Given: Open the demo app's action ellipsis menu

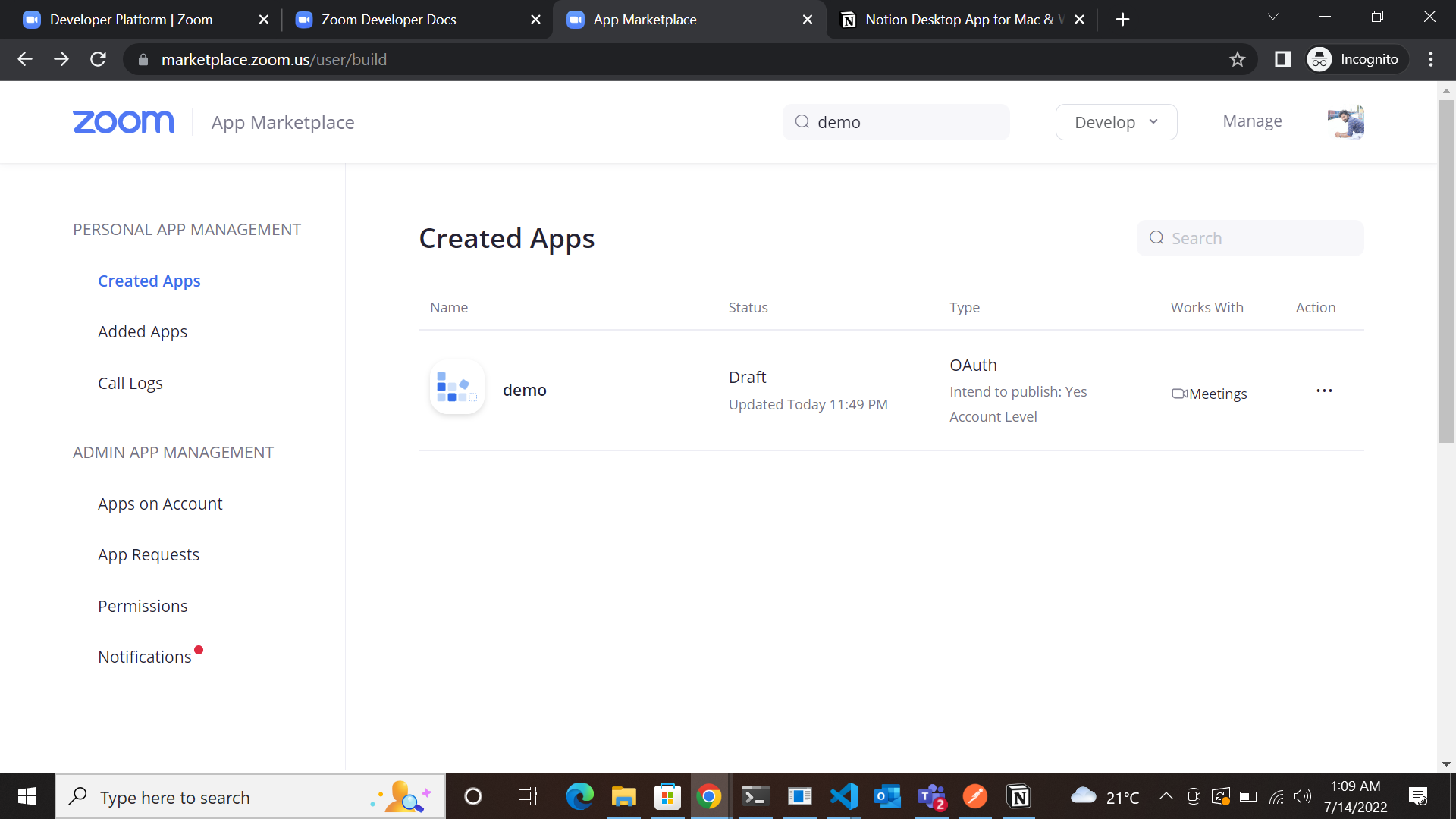Looking at the screenshot, I should tap(1324, 390).
